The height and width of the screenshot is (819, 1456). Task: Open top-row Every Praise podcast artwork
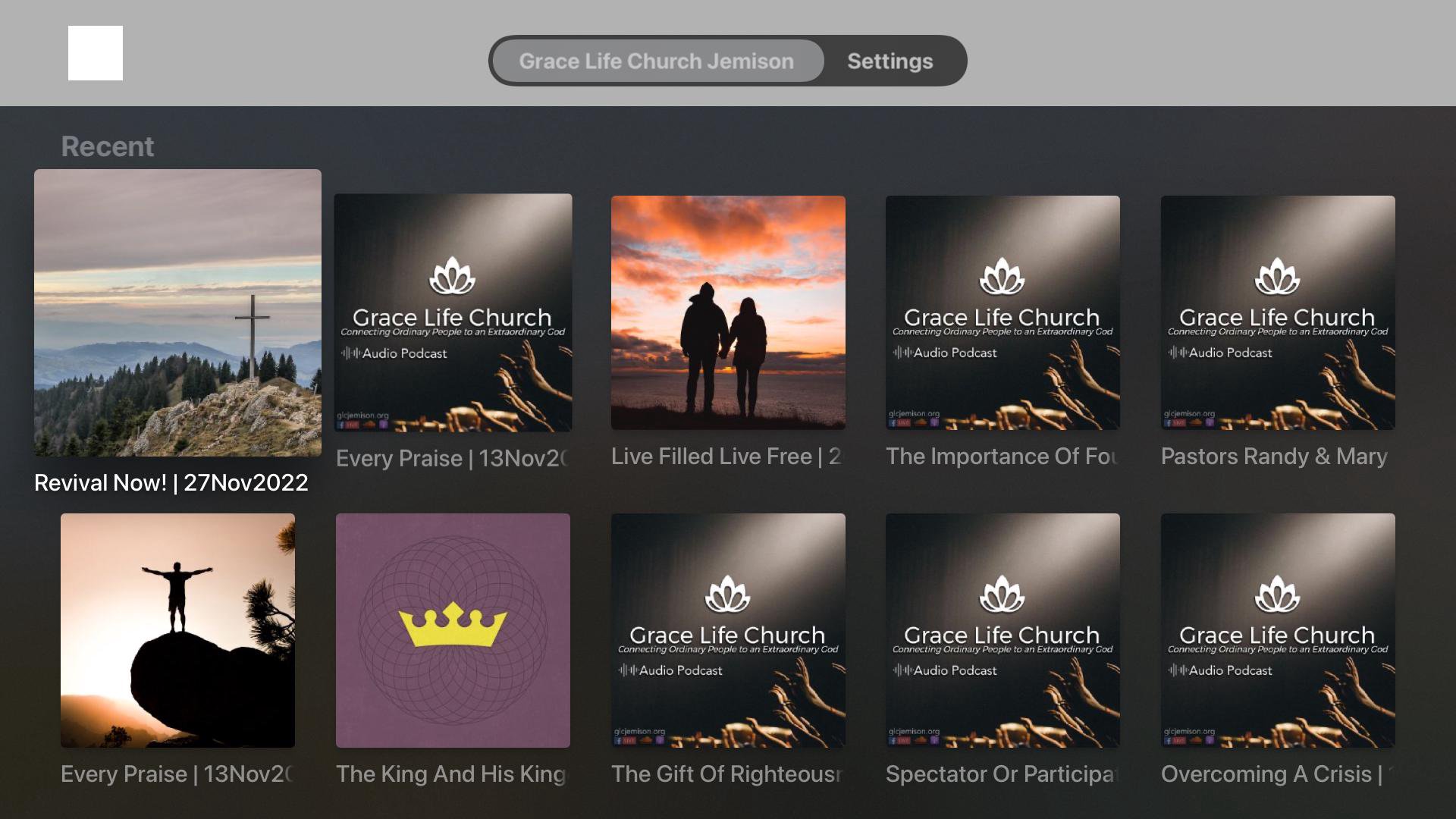click(453, 312)
